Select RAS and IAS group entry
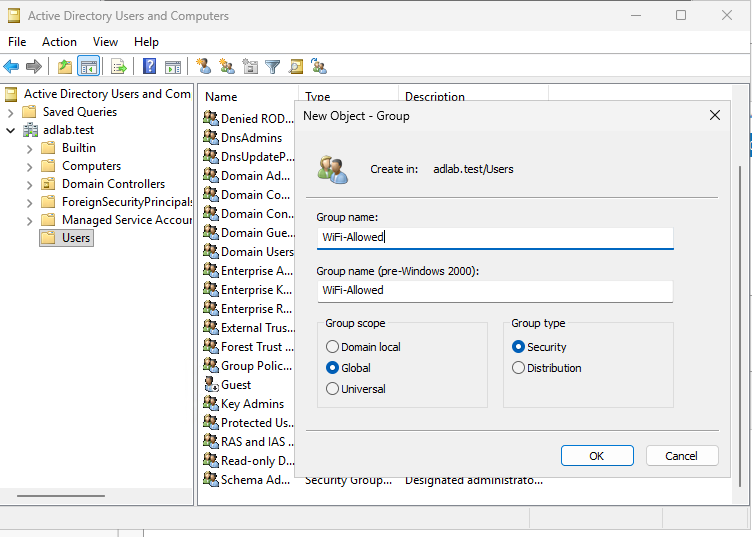 pyautogui.click(x=248, y=442)
